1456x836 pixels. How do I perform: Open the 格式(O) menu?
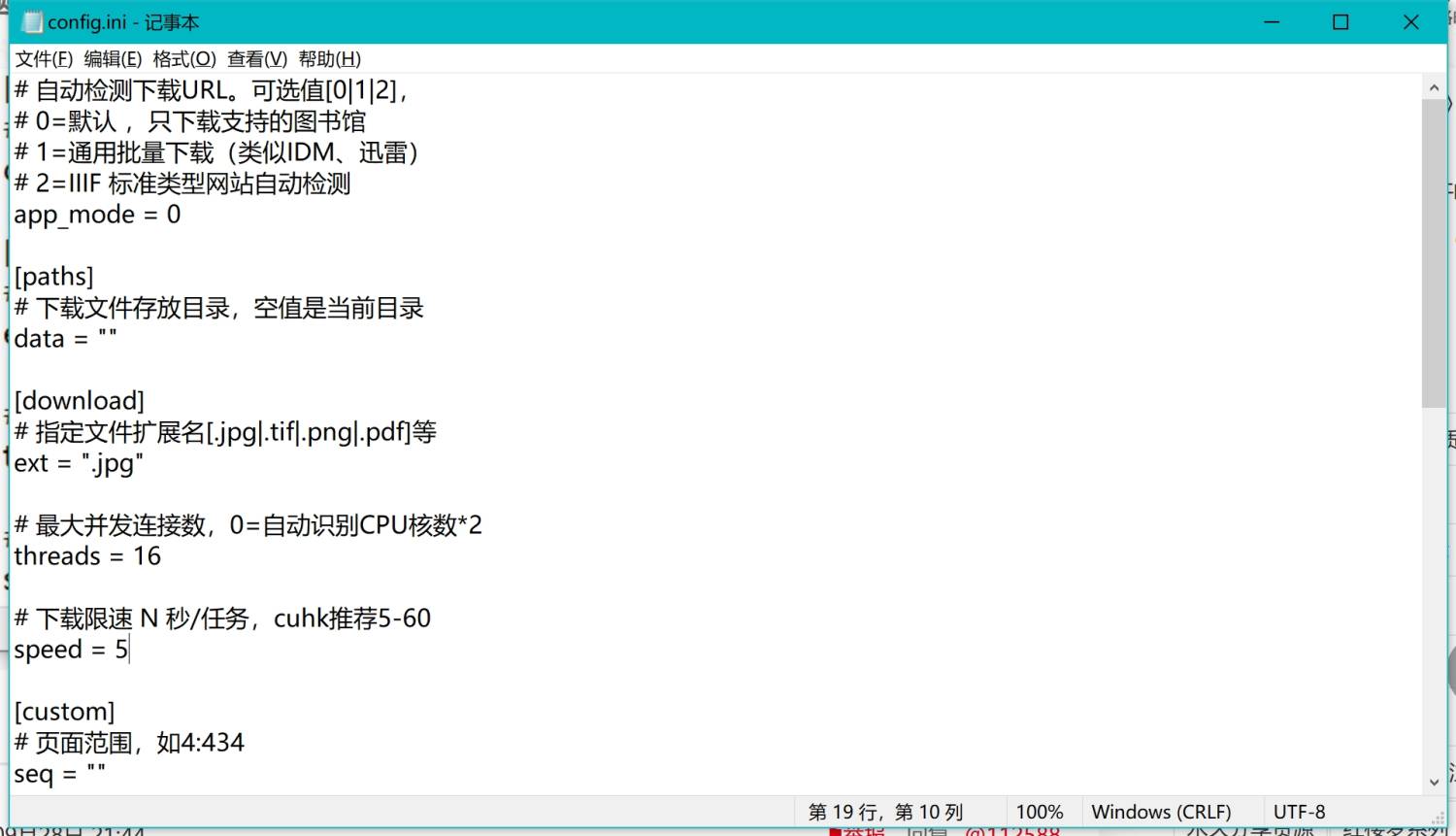(184, 59)
